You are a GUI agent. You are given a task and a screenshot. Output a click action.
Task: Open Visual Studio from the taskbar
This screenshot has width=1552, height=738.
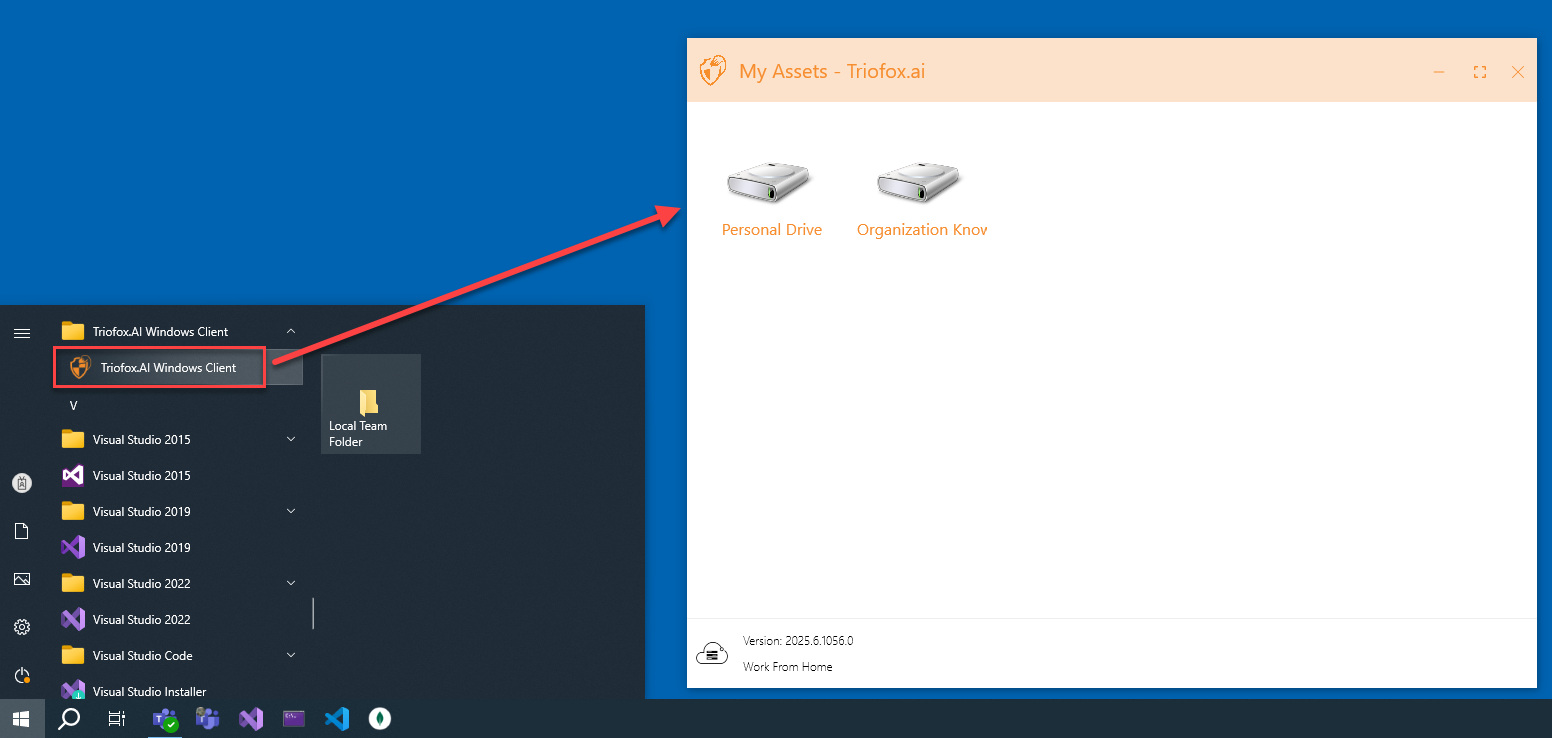251,718
